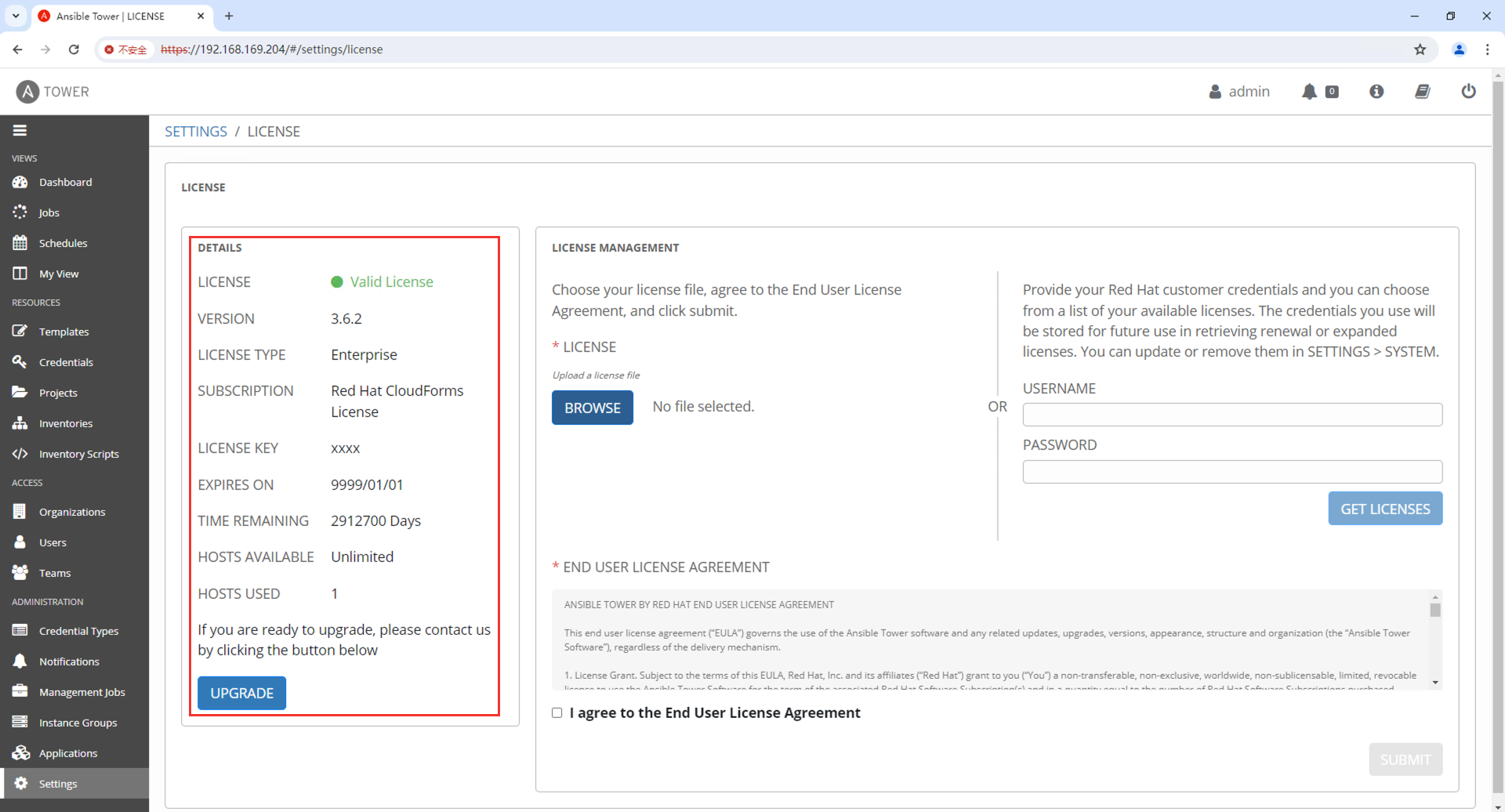Open Templates pencil icon

[x=20, y=332]
